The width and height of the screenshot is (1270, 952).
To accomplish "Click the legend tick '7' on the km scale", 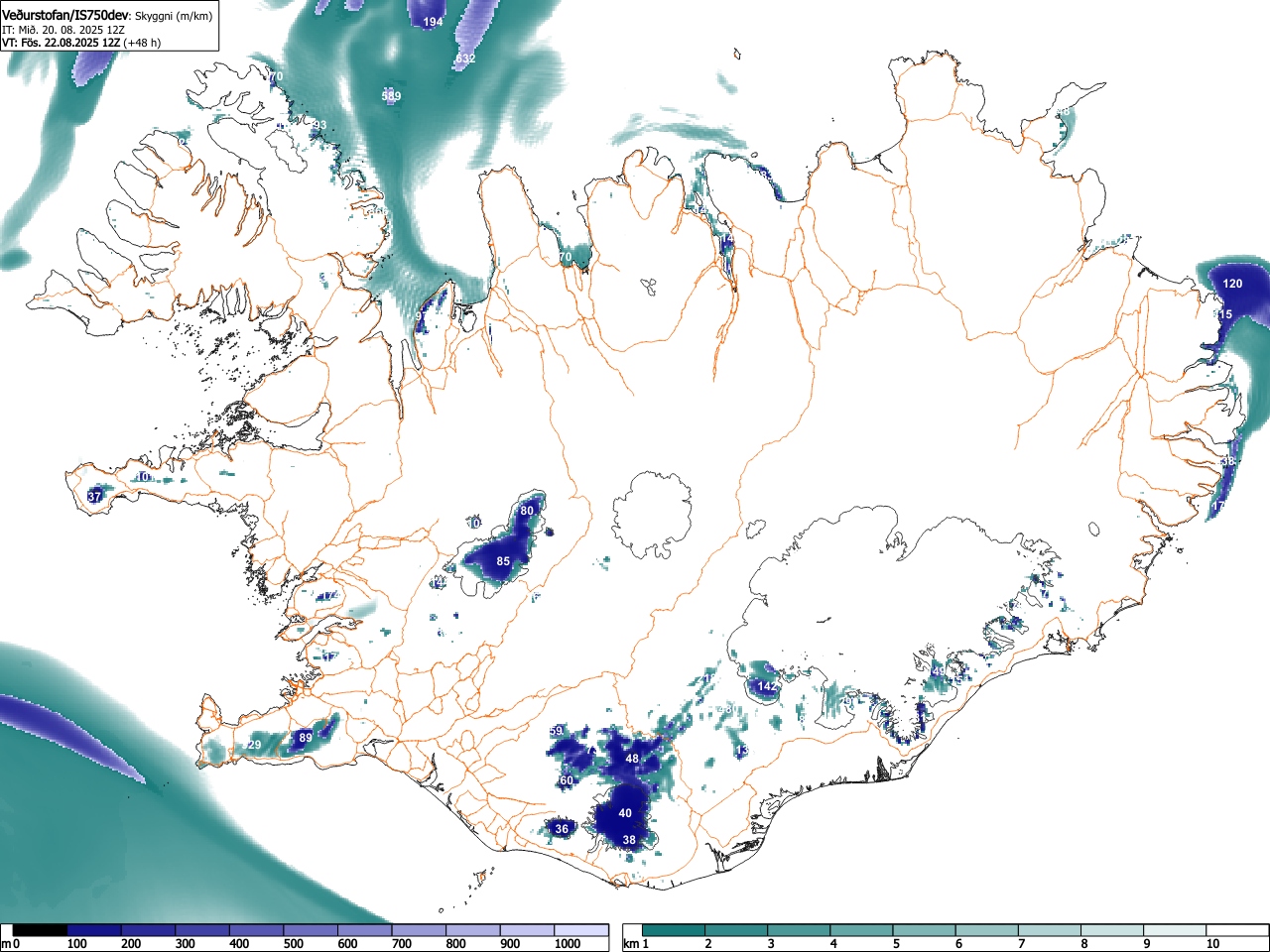I will pyautogui.click(x=1021, y=944).
